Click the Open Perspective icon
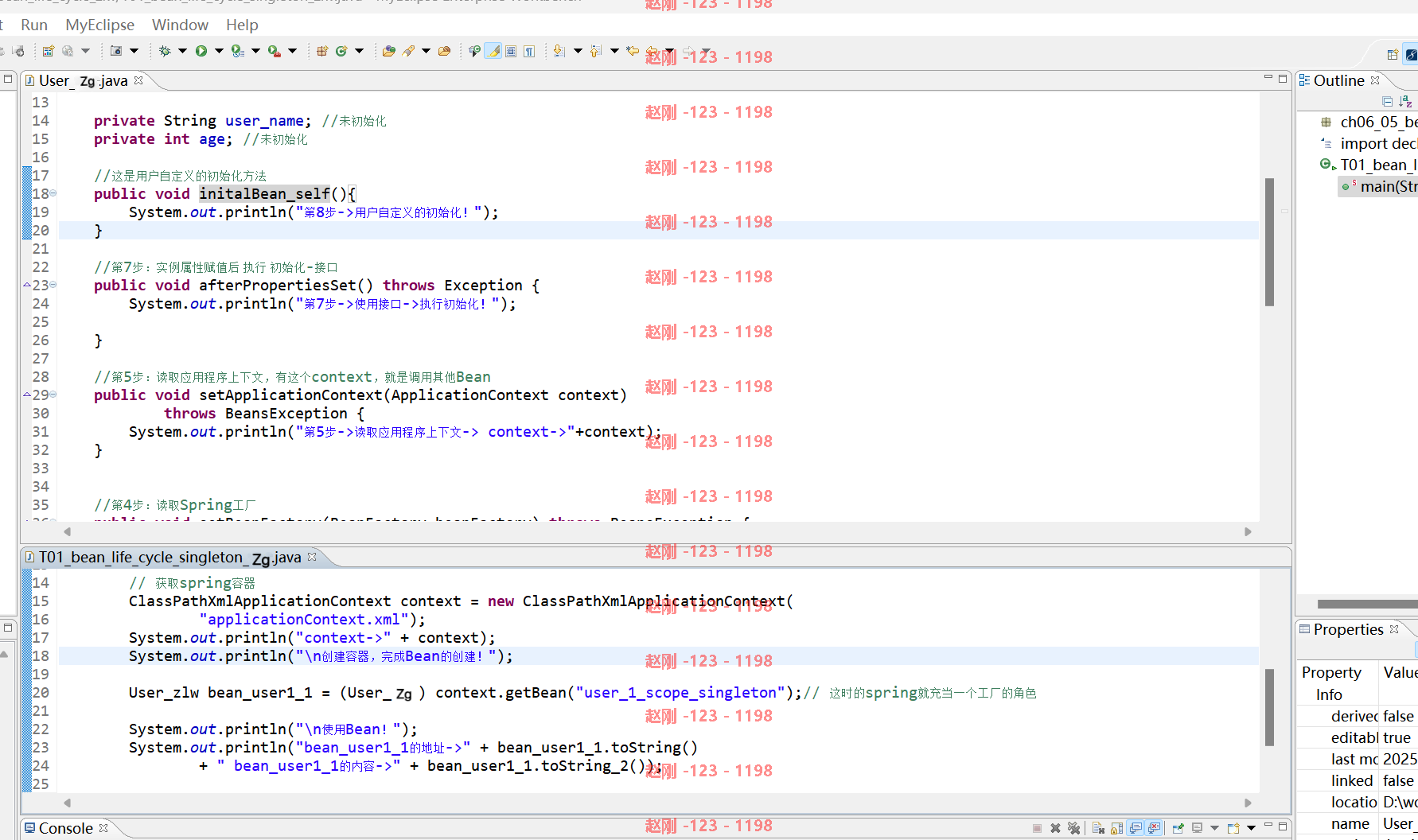Image resolution: width=1418 pixels, height=840 pixels. pyautogui.click(x=1392, y=55)
